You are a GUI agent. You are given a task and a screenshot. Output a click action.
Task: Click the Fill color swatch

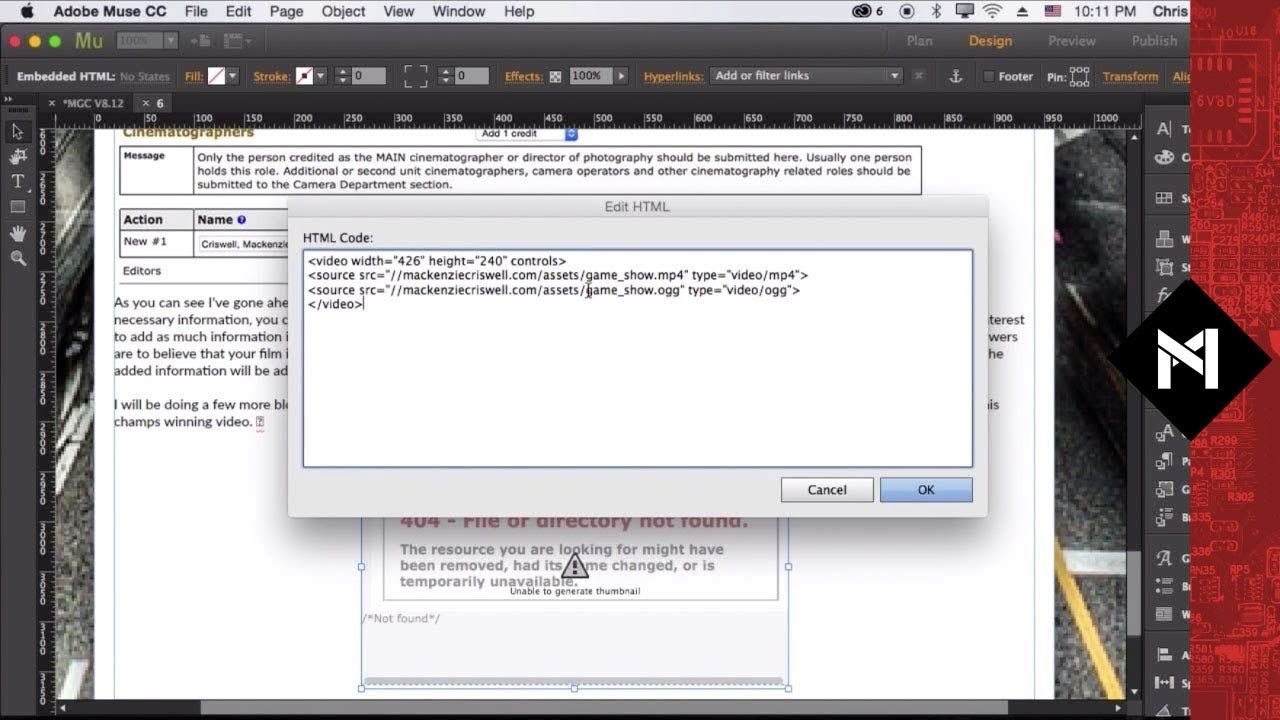click(x=216, y=76)
